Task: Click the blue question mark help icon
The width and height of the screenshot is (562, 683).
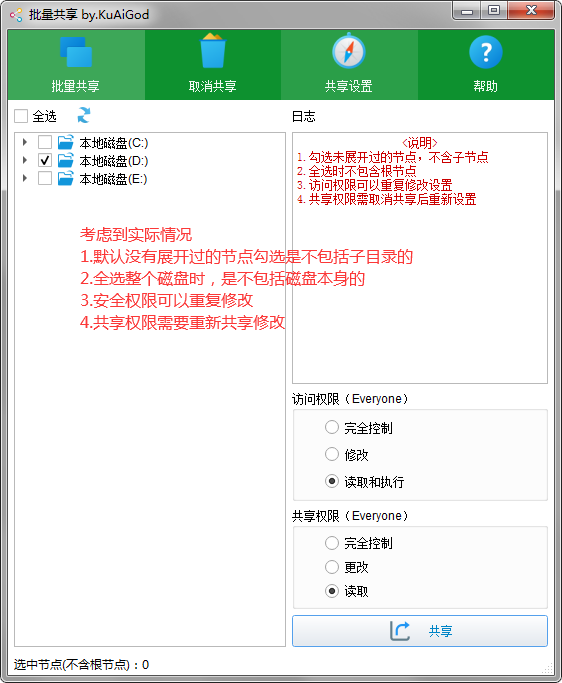Action: pyautogui.click(x=486, y=52)
